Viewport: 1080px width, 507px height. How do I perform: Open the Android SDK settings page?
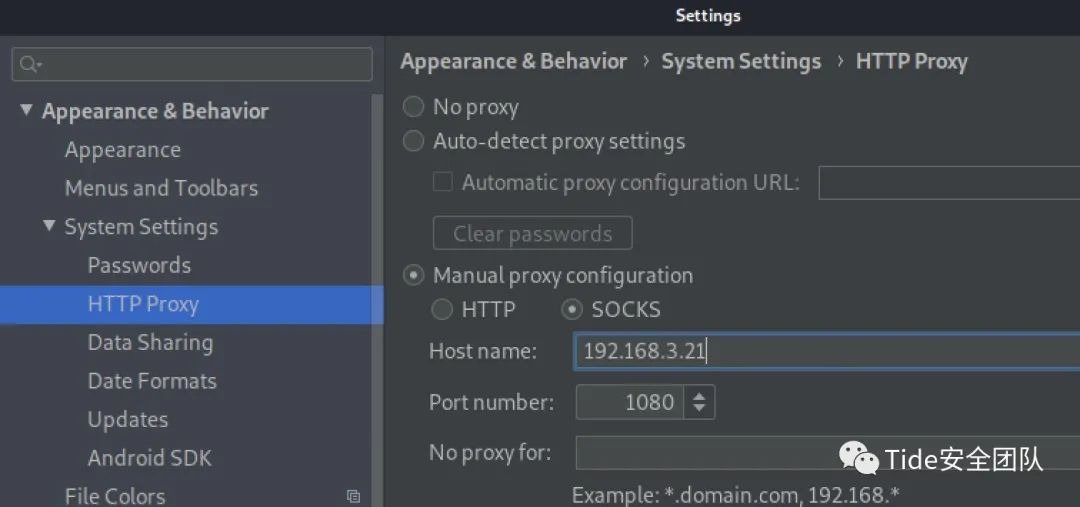point(149,458)
